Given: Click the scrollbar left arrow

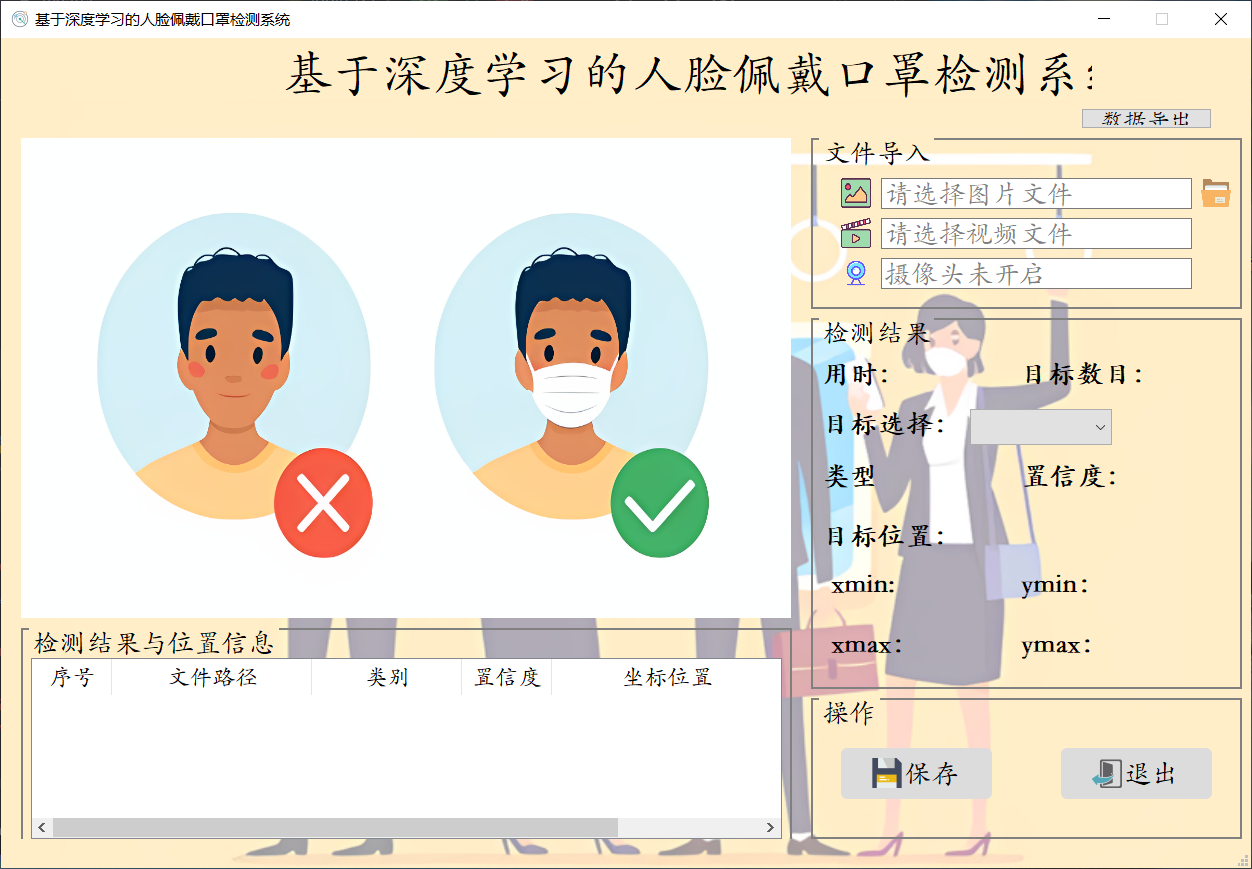Looking at the screenshot, I should click(42, 827).
